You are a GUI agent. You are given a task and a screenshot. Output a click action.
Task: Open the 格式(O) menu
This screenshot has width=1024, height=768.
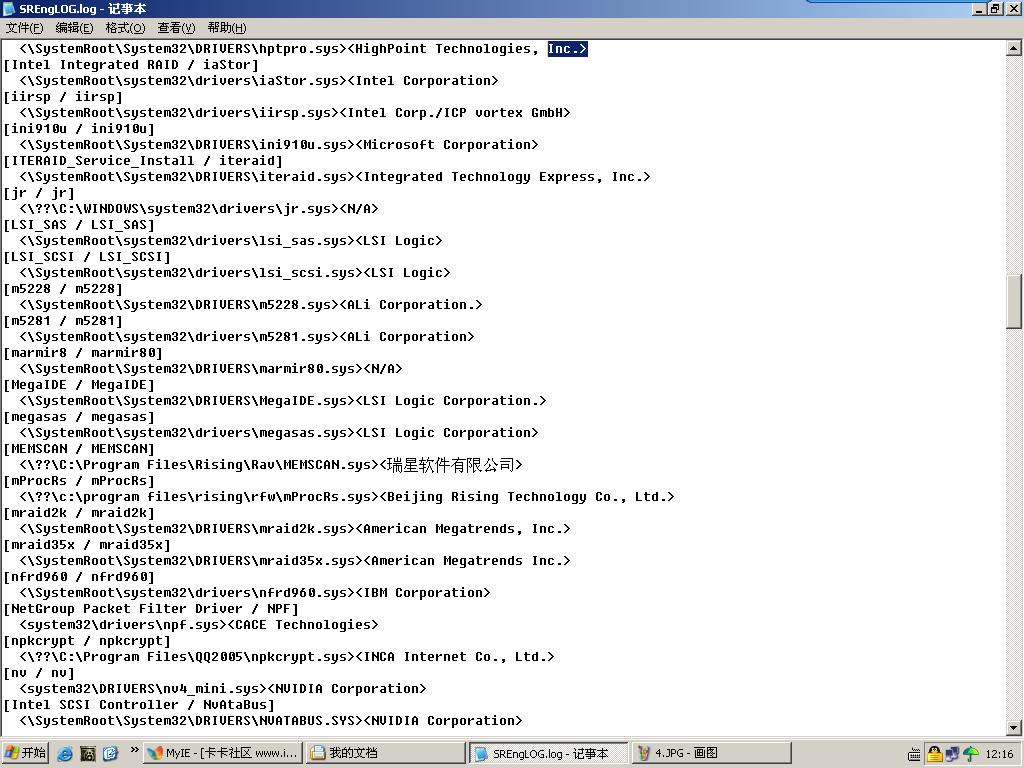pyautogui.click(x=125, y=27)
